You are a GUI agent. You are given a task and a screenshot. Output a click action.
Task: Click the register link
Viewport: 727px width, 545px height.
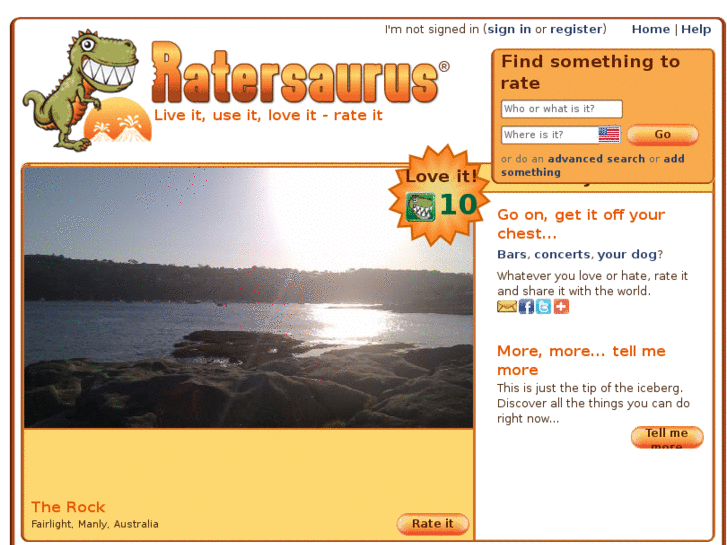click(576, 29)
